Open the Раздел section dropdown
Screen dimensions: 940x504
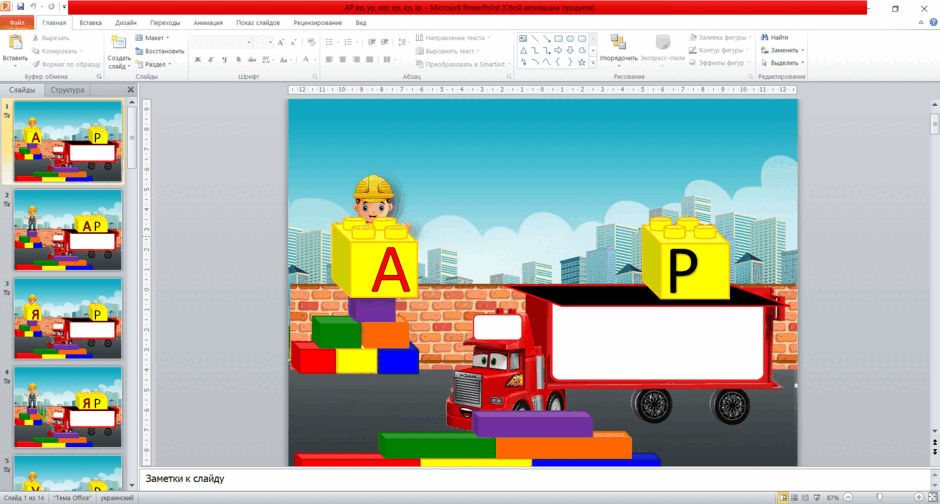[x=153, y=64]
